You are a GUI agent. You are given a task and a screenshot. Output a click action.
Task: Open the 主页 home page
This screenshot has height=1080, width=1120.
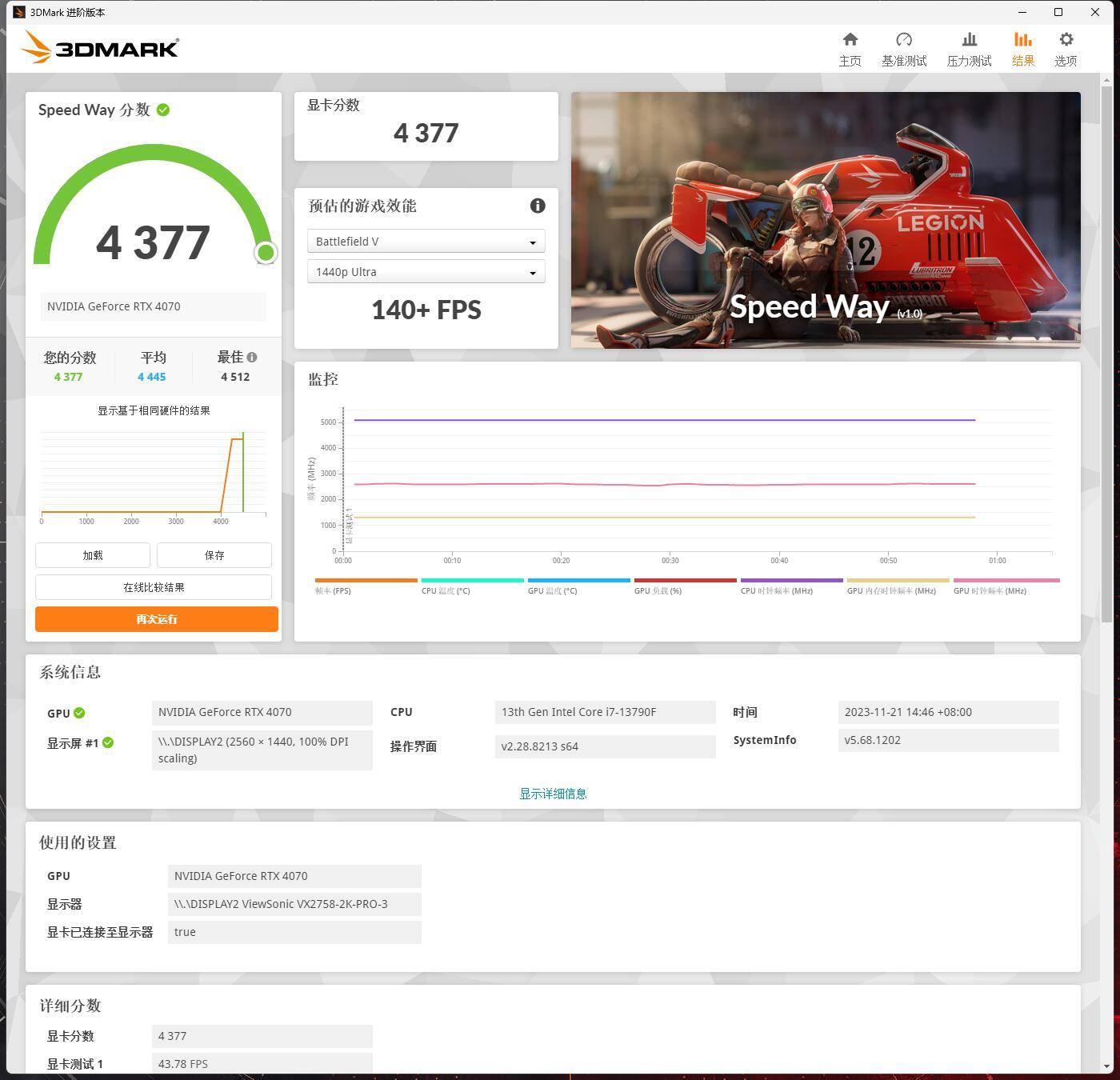tap(850, 48)
